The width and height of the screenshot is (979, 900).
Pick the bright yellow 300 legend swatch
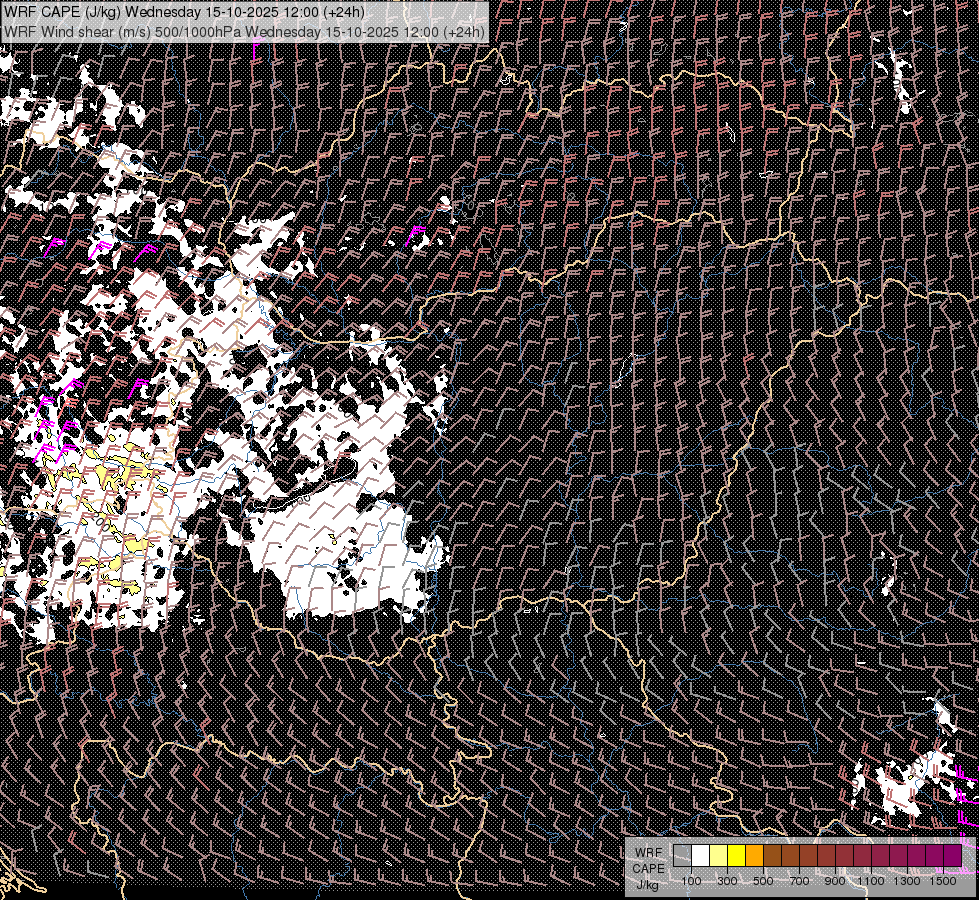737,856
